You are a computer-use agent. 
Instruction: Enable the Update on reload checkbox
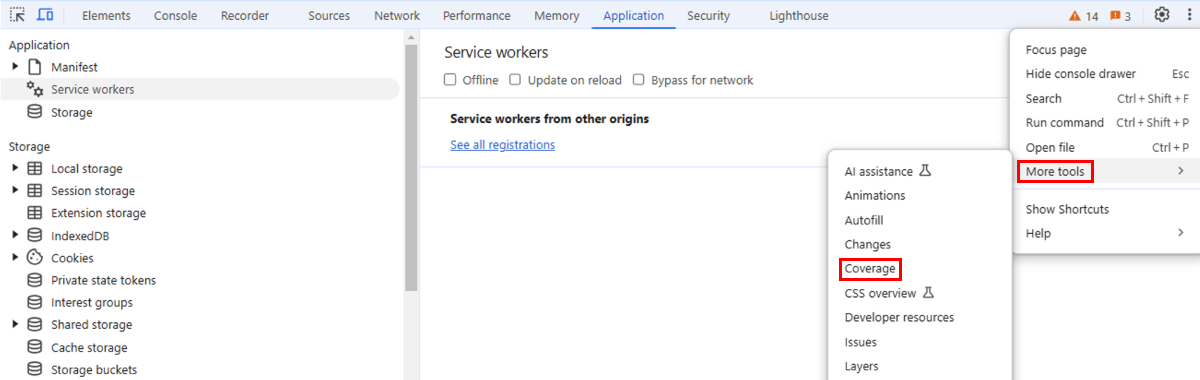(516, 80)
